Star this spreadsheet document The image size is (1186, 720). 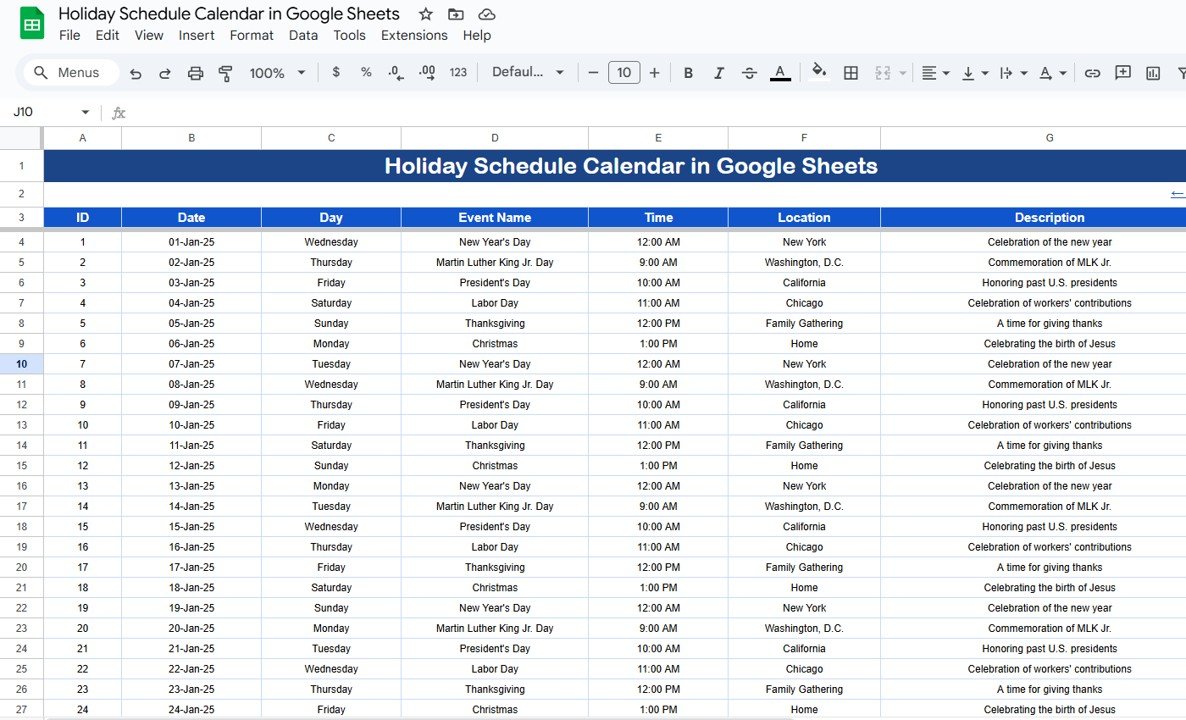coord(426,14)
